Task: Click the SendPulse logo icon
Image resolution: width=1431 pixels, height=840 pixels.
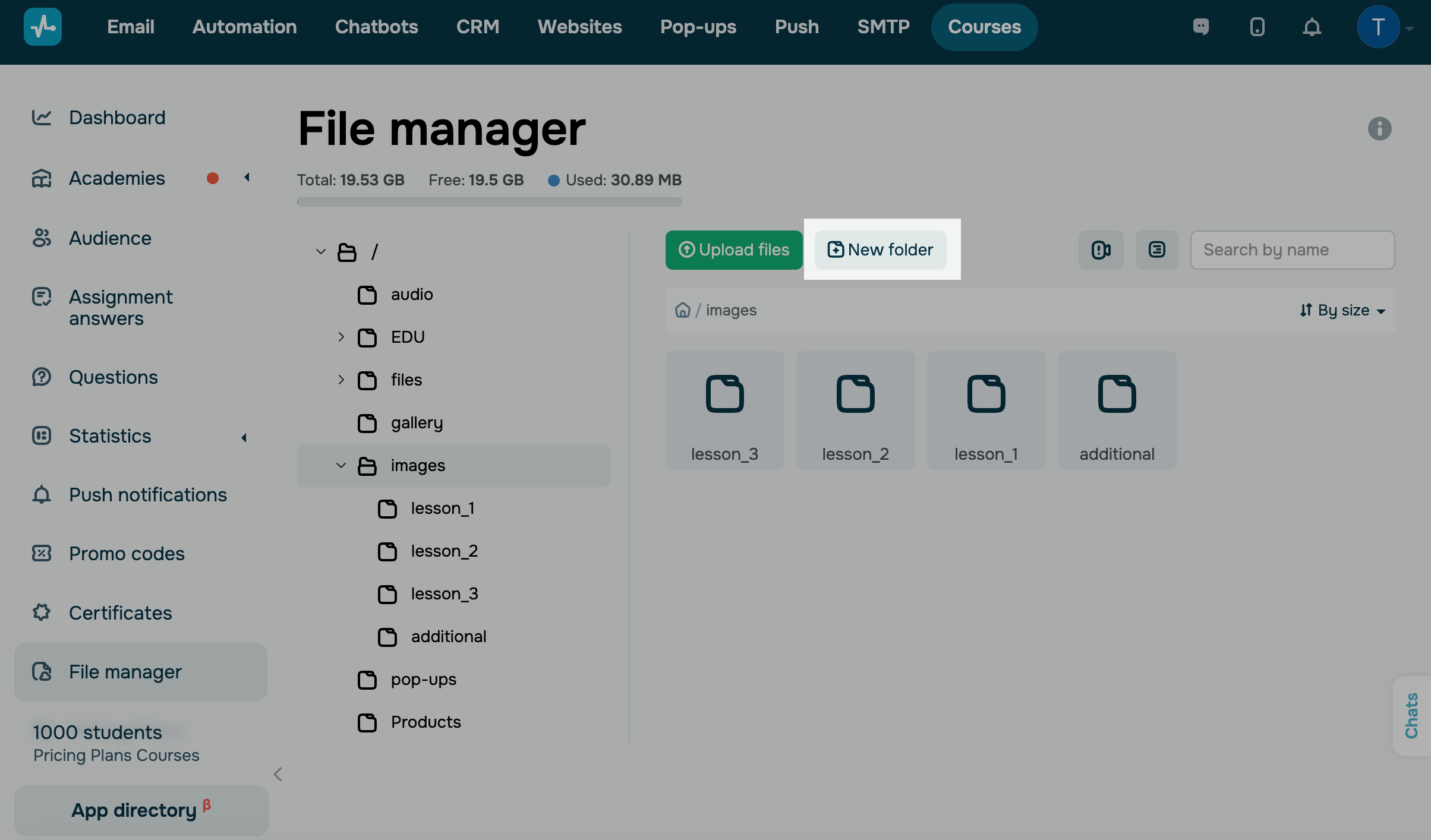Action: [x=43, y=27]
